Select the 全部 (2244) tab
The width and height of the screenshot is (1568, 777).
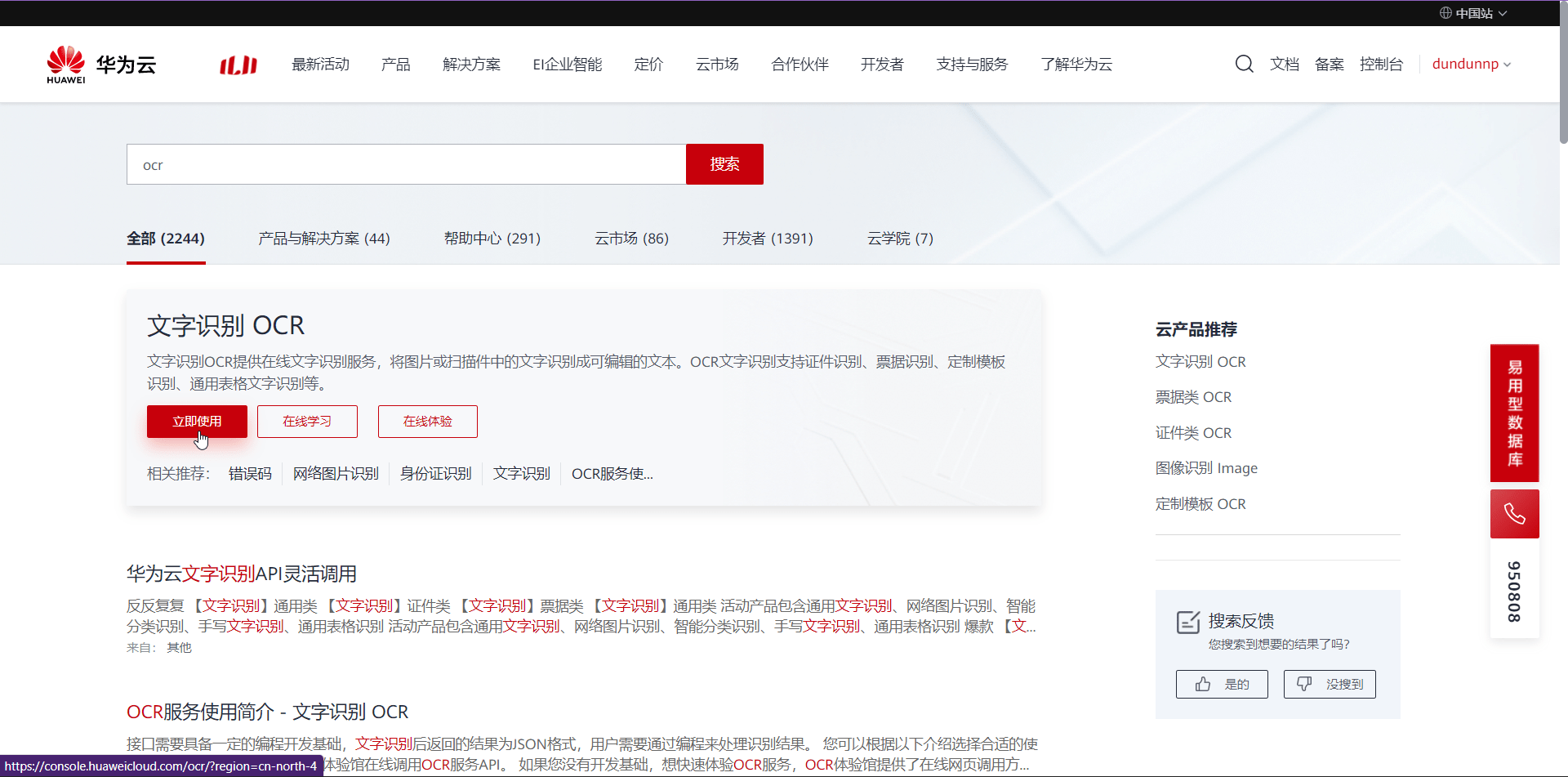click(x=166, y=239)
